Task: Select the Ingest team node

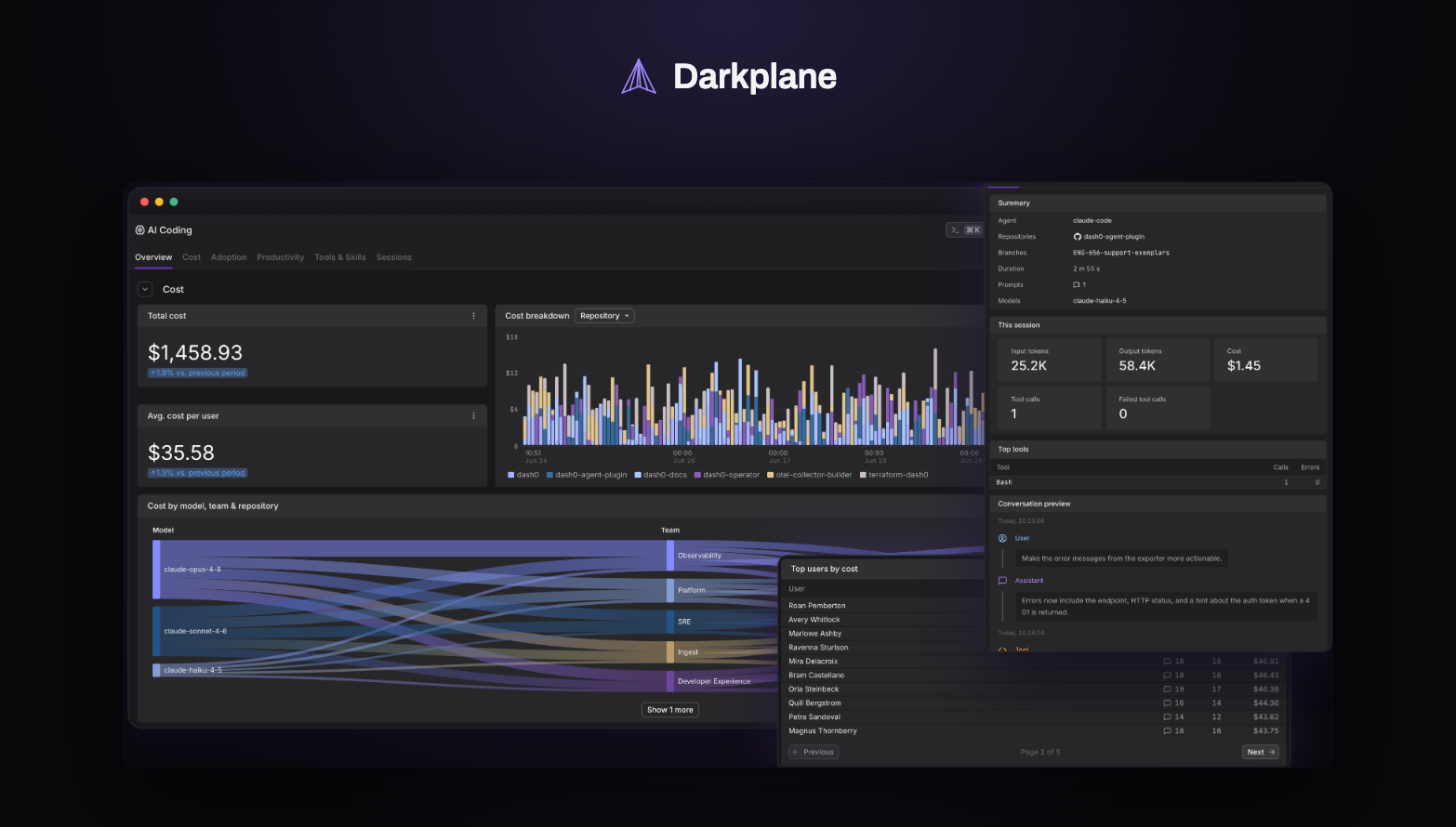Action: click(670, 652)
